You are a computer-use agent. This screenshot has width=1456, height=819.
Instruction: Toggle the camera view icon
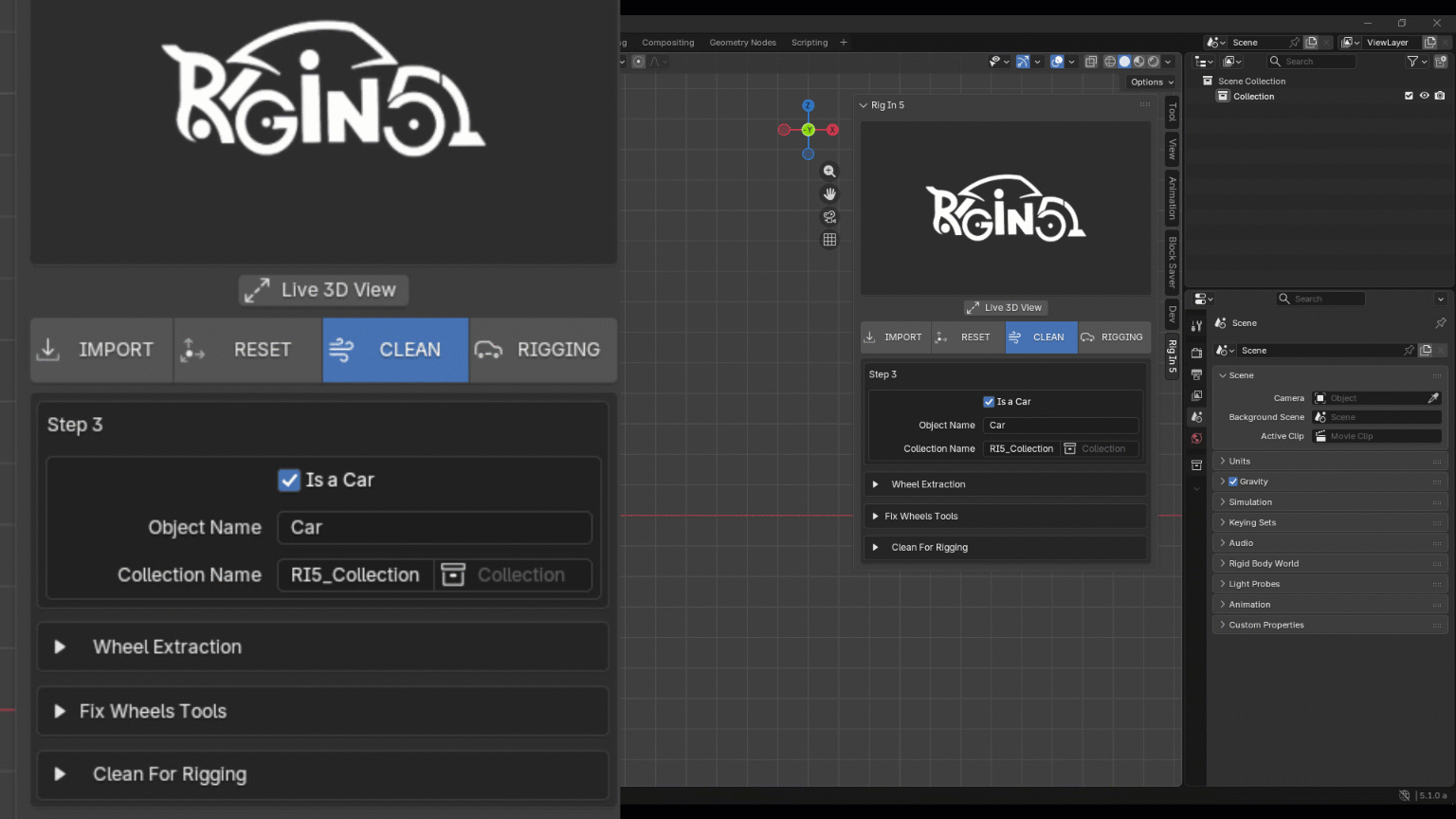click(829, 217)
